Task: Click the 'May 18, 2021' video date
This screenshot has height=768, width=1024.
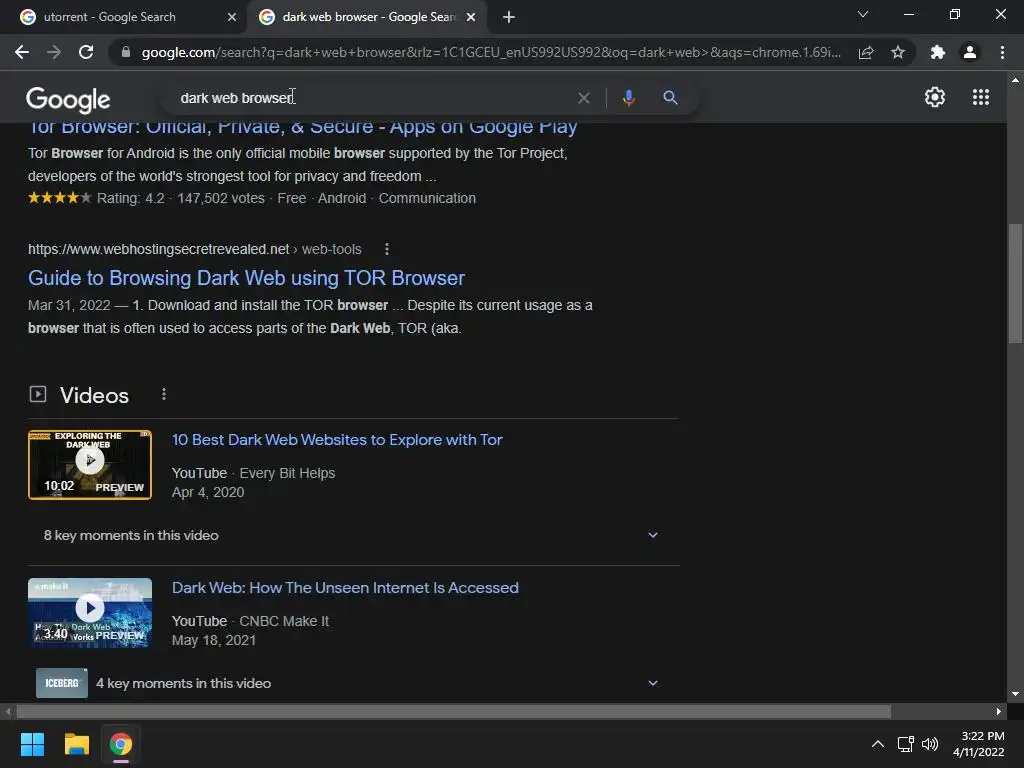Action: (x=214, y=641)
